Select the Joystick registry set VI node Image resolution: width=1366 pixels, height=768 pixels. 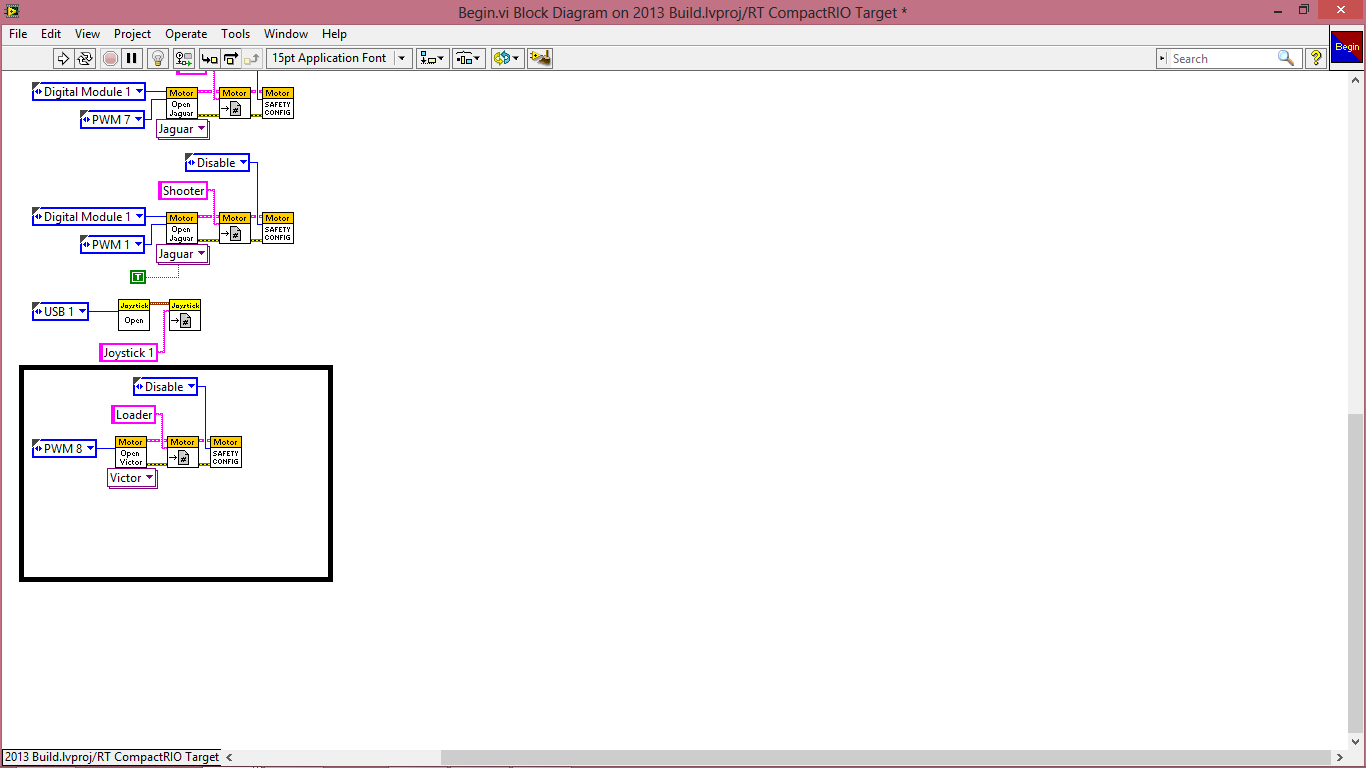tap(185, 315)
